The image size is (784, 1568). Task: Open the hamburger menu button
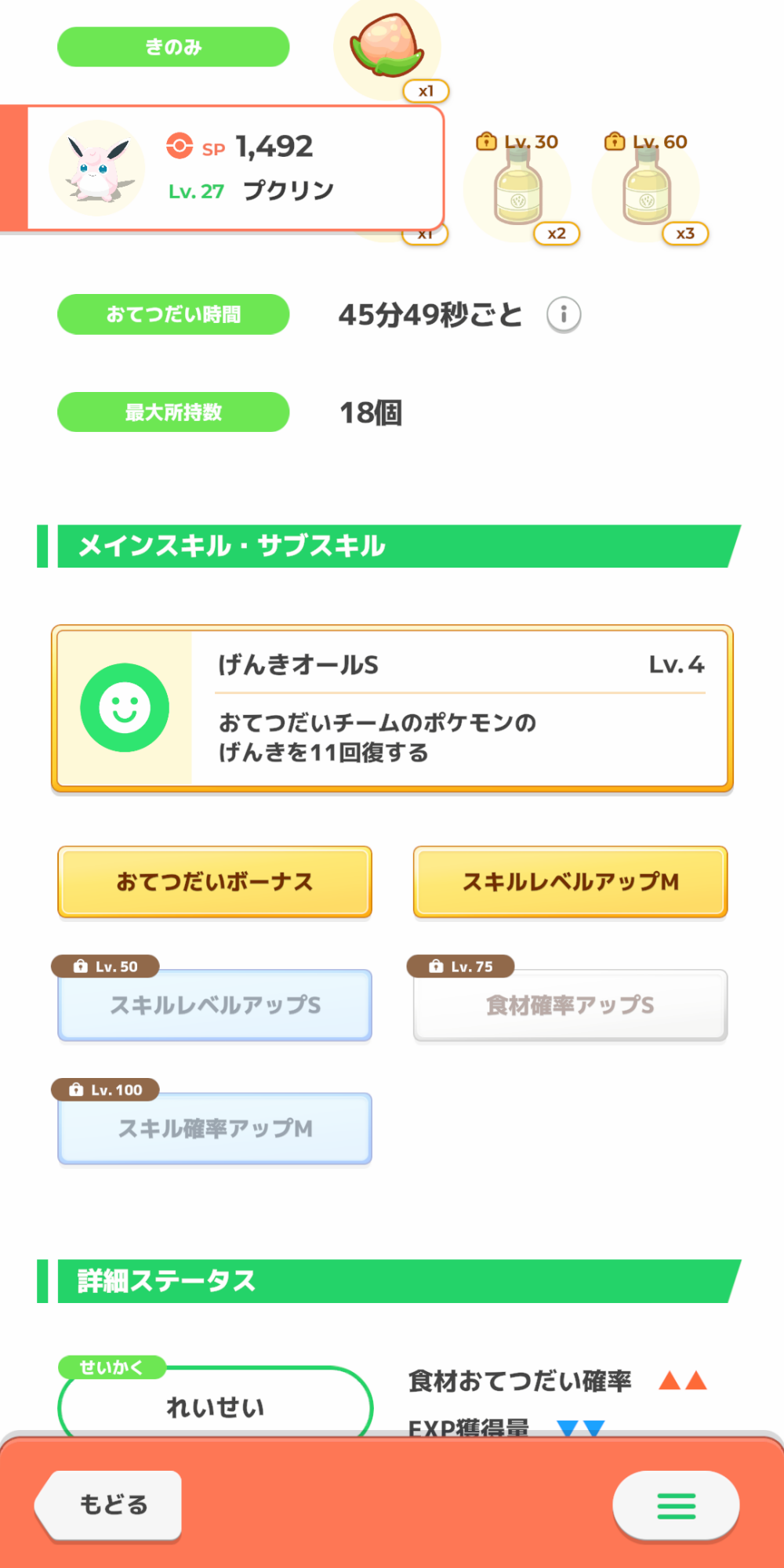(x=676, y=1505)
